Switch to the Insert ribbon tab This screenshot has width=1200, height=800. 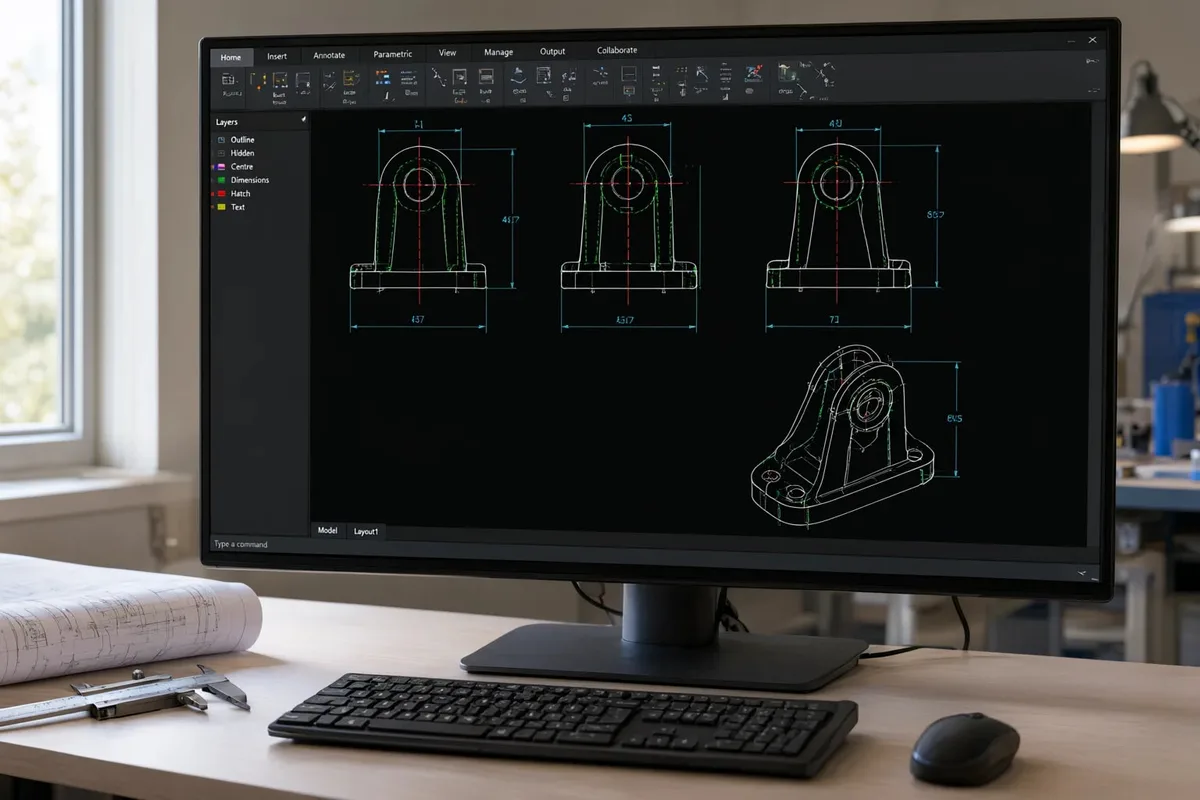(x=277, y=57)
